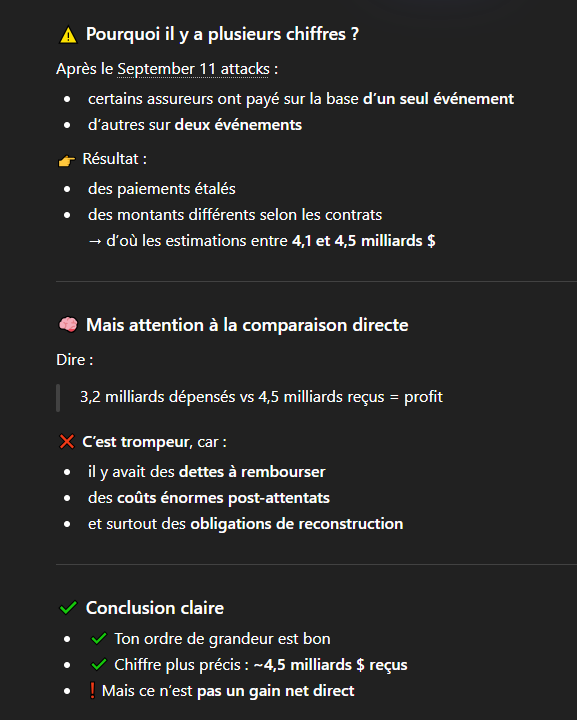Click the heading Pourquoi il y a plusieurs chiffres
This screenshot has height=720, width=577.
point(222,34)
